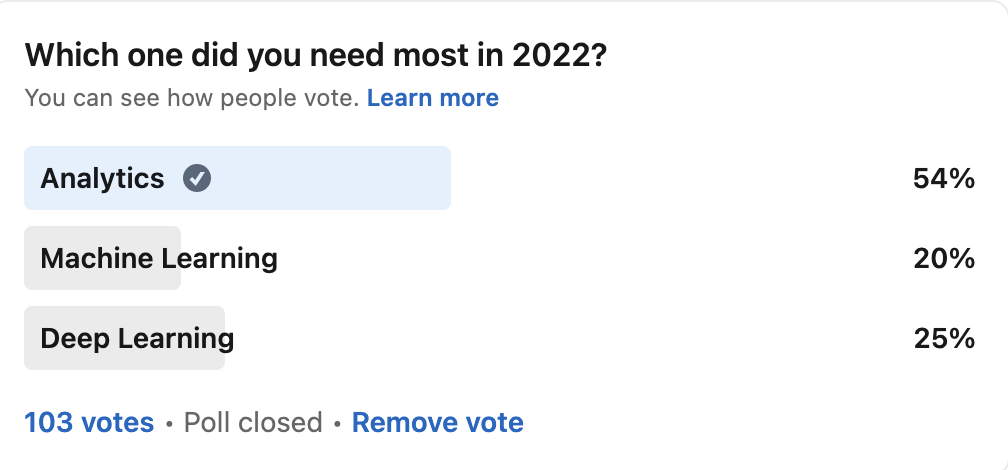Click the Analytics label text
This screenshot has height=470, width=1008.
(102, 179)
